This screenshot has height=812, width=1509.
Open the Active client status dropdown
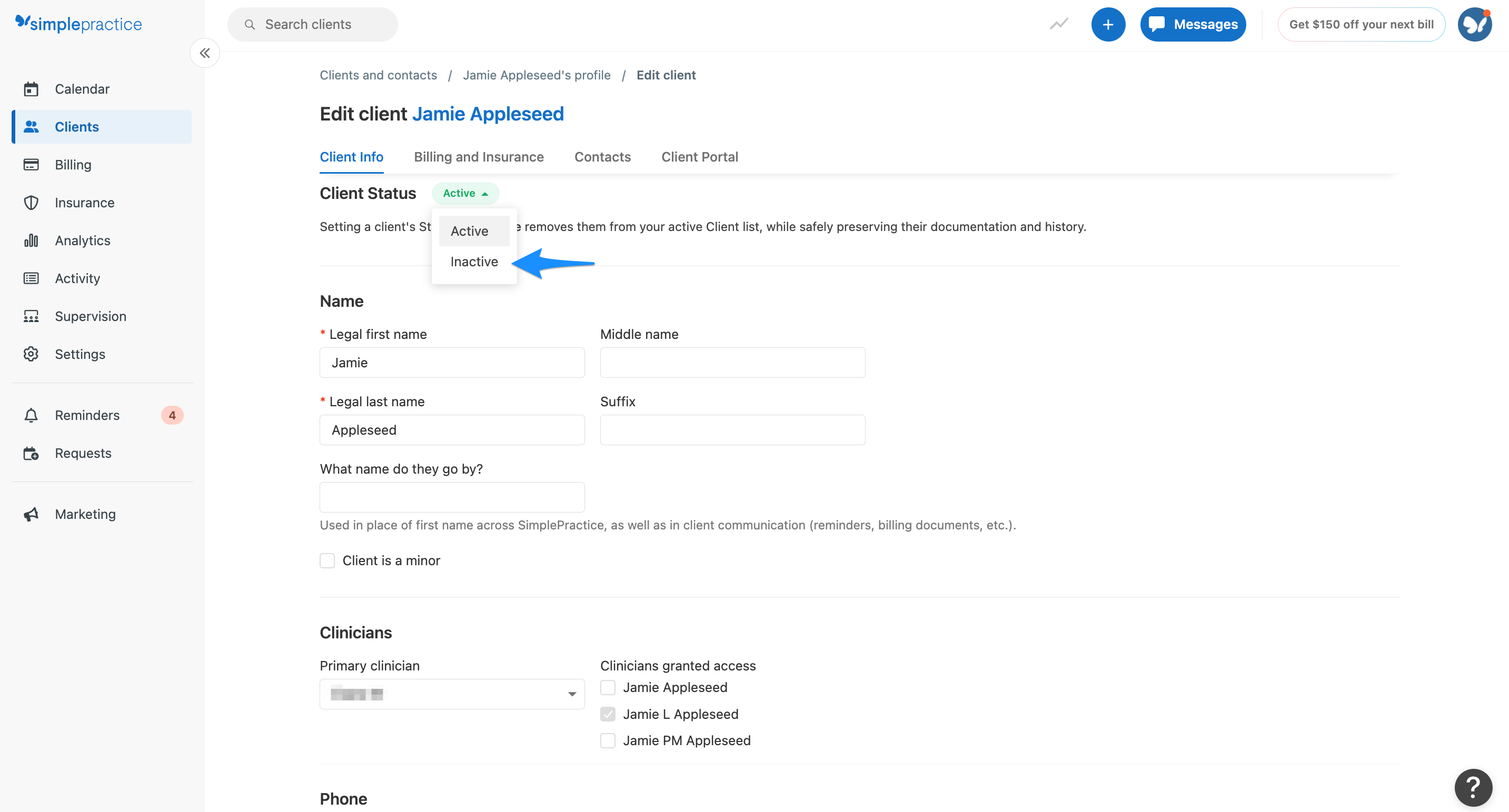point(465,193)
